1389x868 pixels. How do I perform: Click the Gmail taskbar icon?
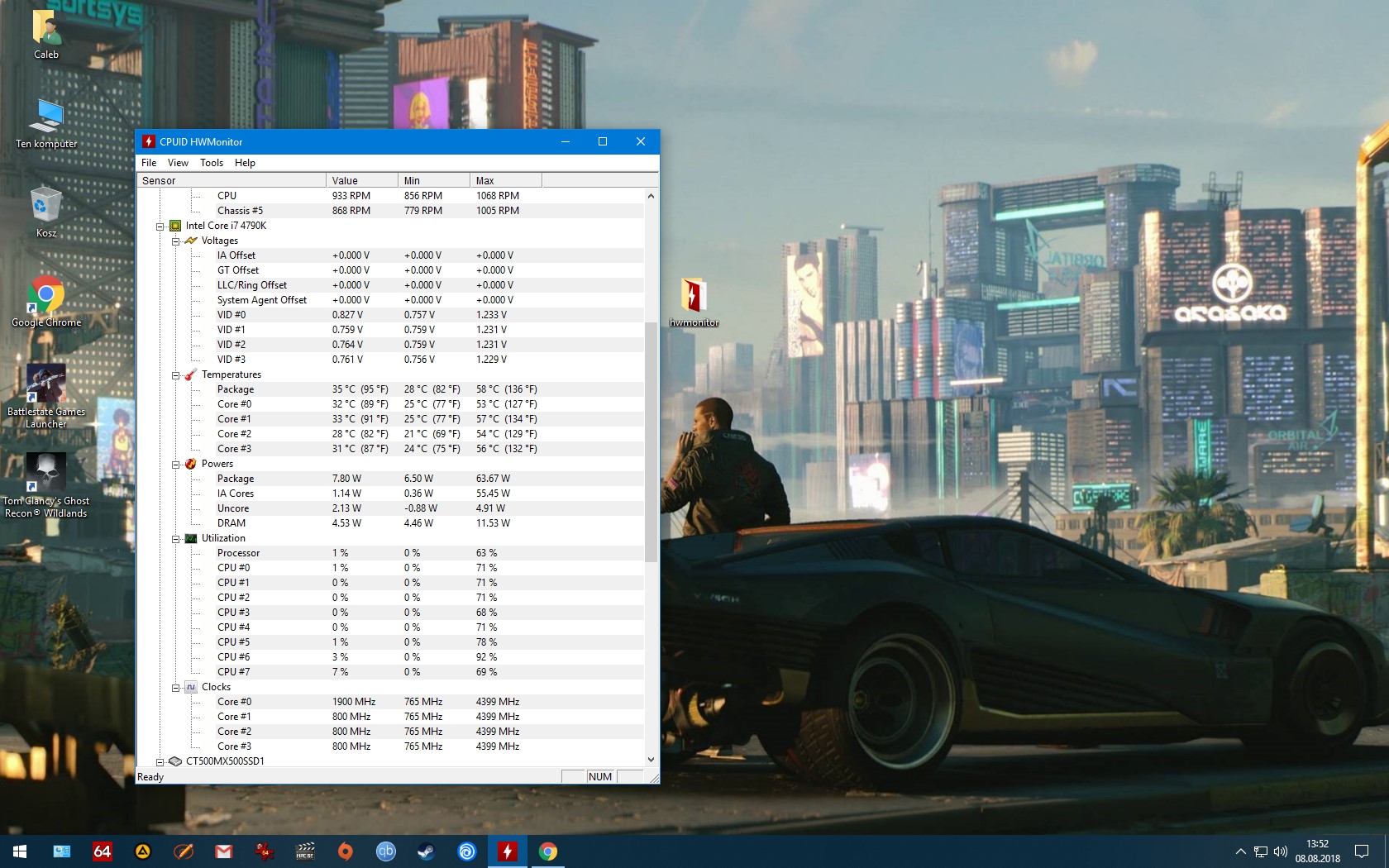223,851
